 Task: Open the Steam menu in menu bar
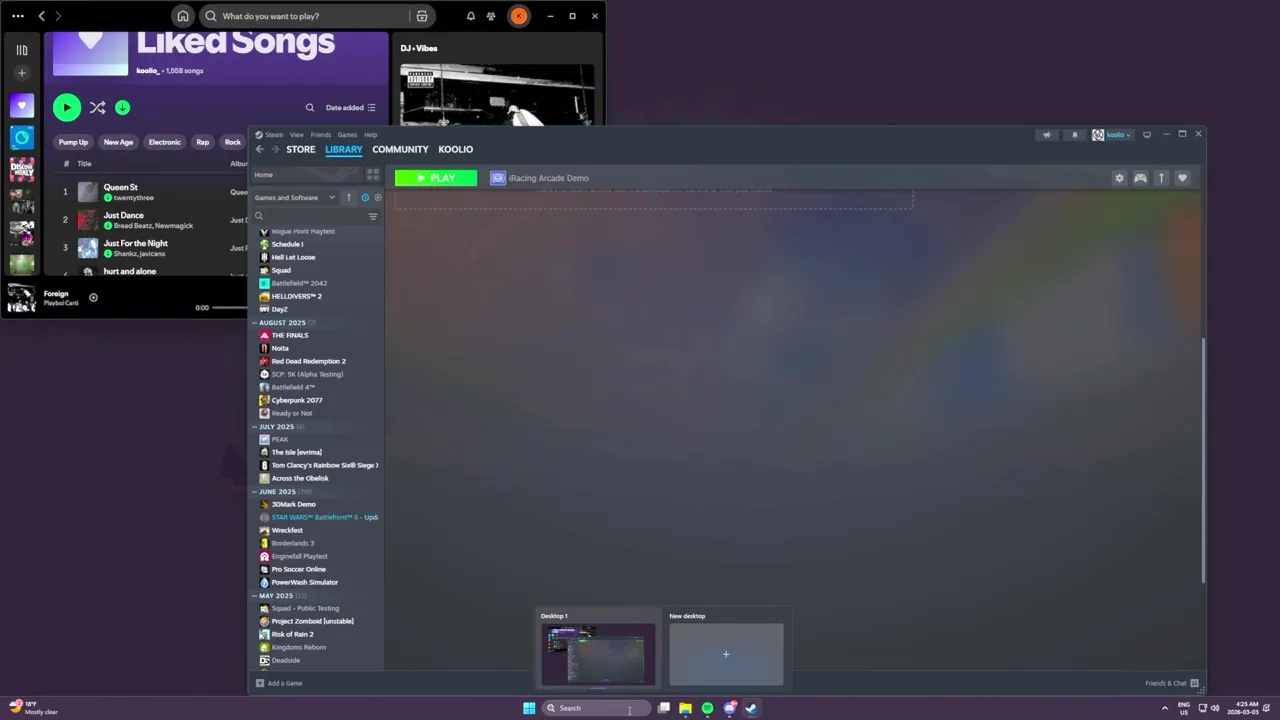[274, 135]
